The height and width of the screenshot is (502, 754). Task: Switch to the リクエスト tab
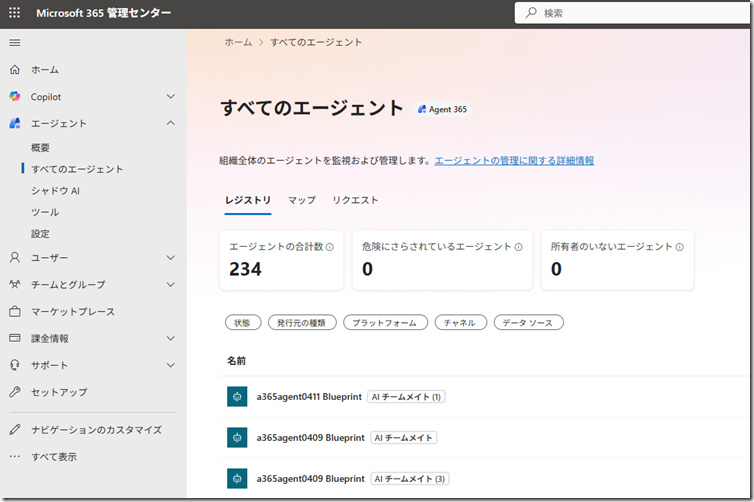pos(355,200)
